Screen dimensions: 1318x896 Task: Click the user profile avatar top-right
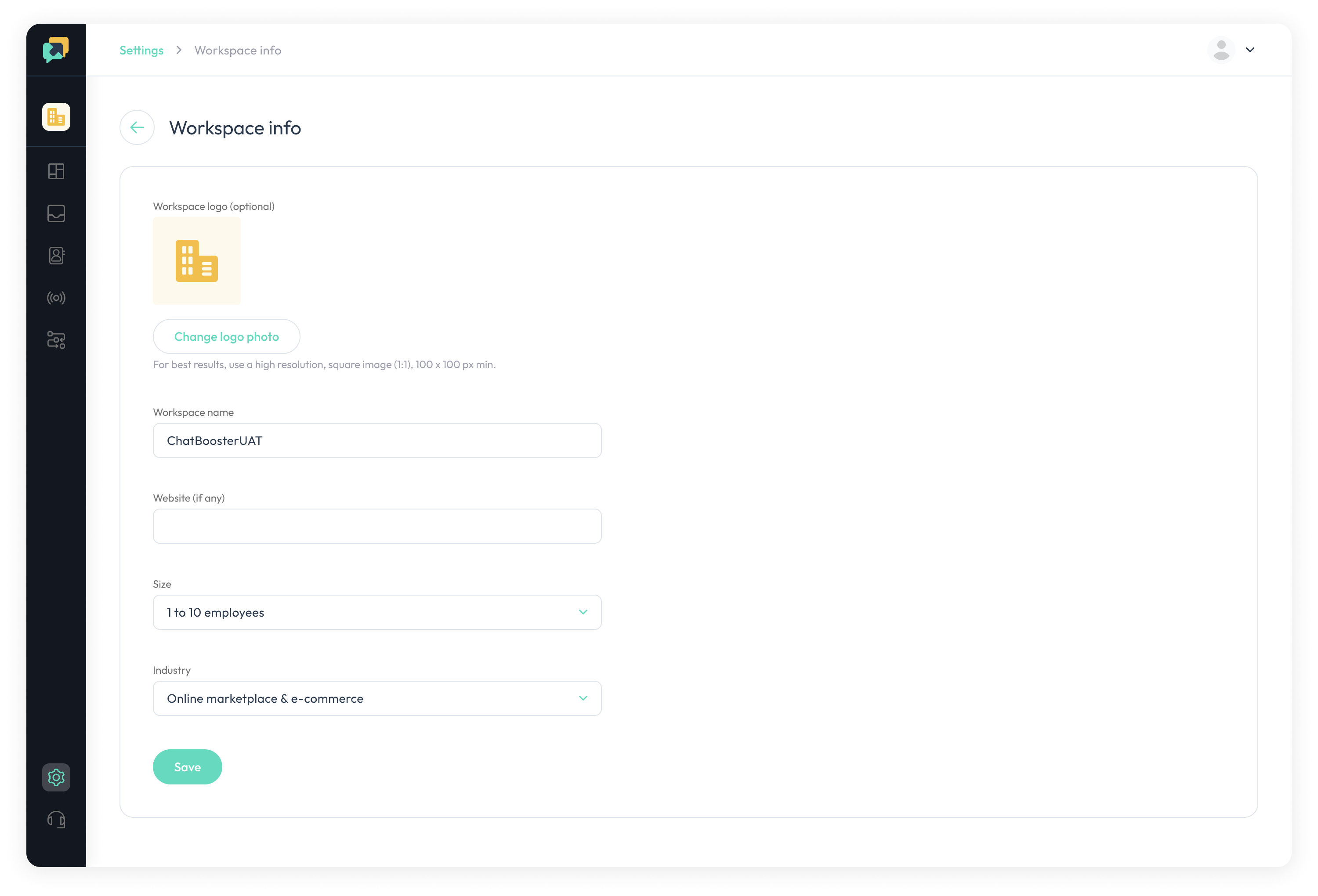(x=1221, y=49)
